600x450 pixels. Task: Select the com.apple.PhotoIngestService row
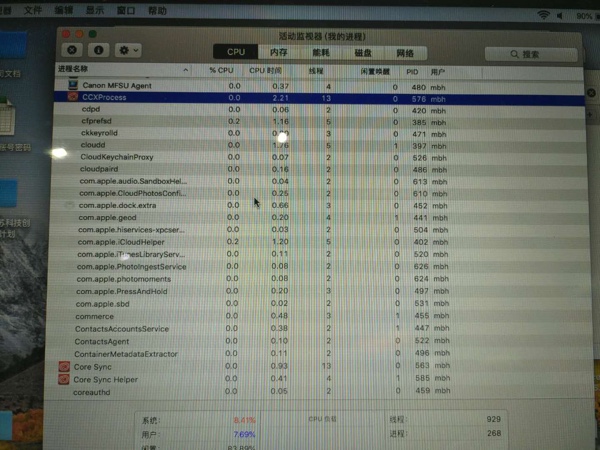tap(319, 266)
